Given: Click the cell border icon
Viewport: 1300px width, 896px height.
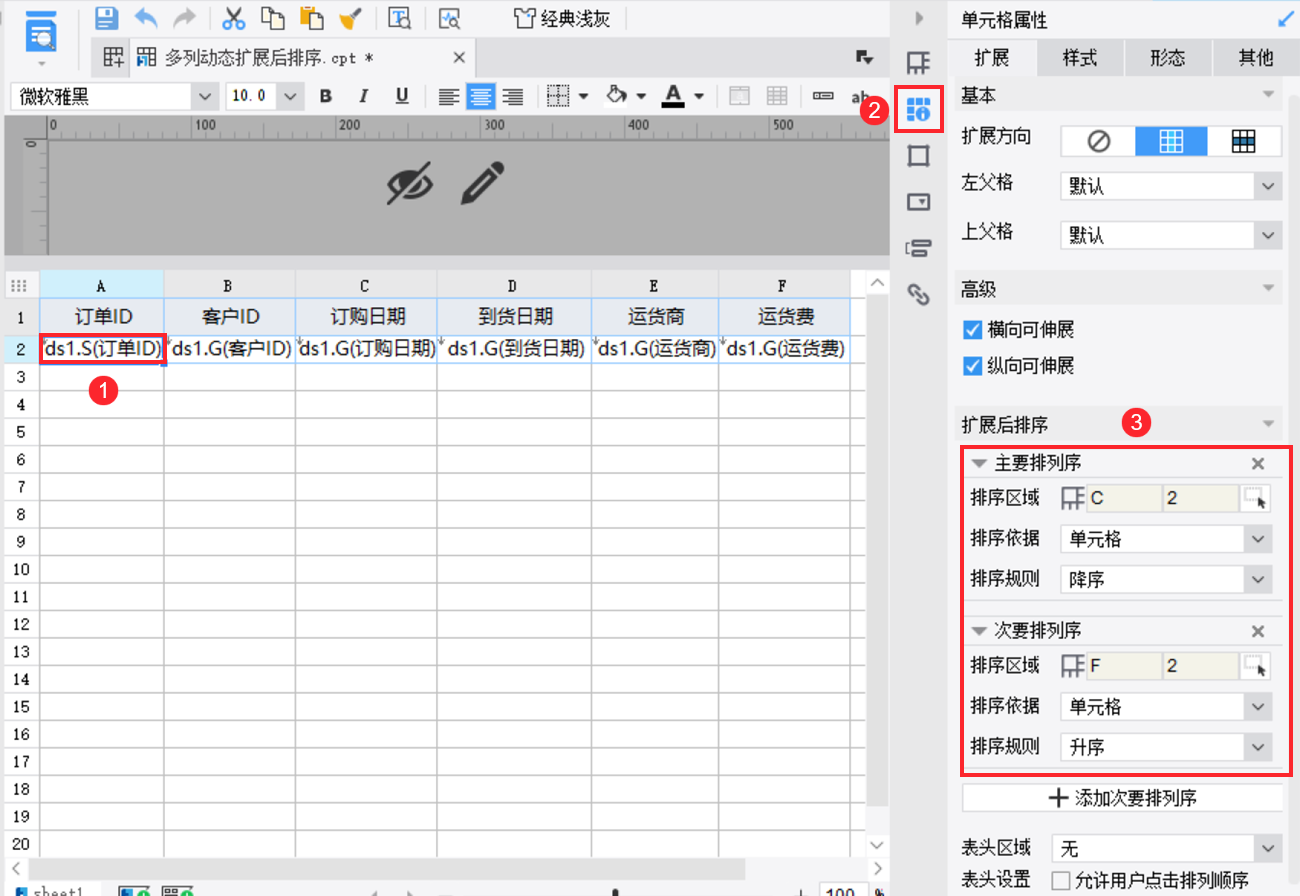Looking at the screenshot, I should [x=560, y=96].
